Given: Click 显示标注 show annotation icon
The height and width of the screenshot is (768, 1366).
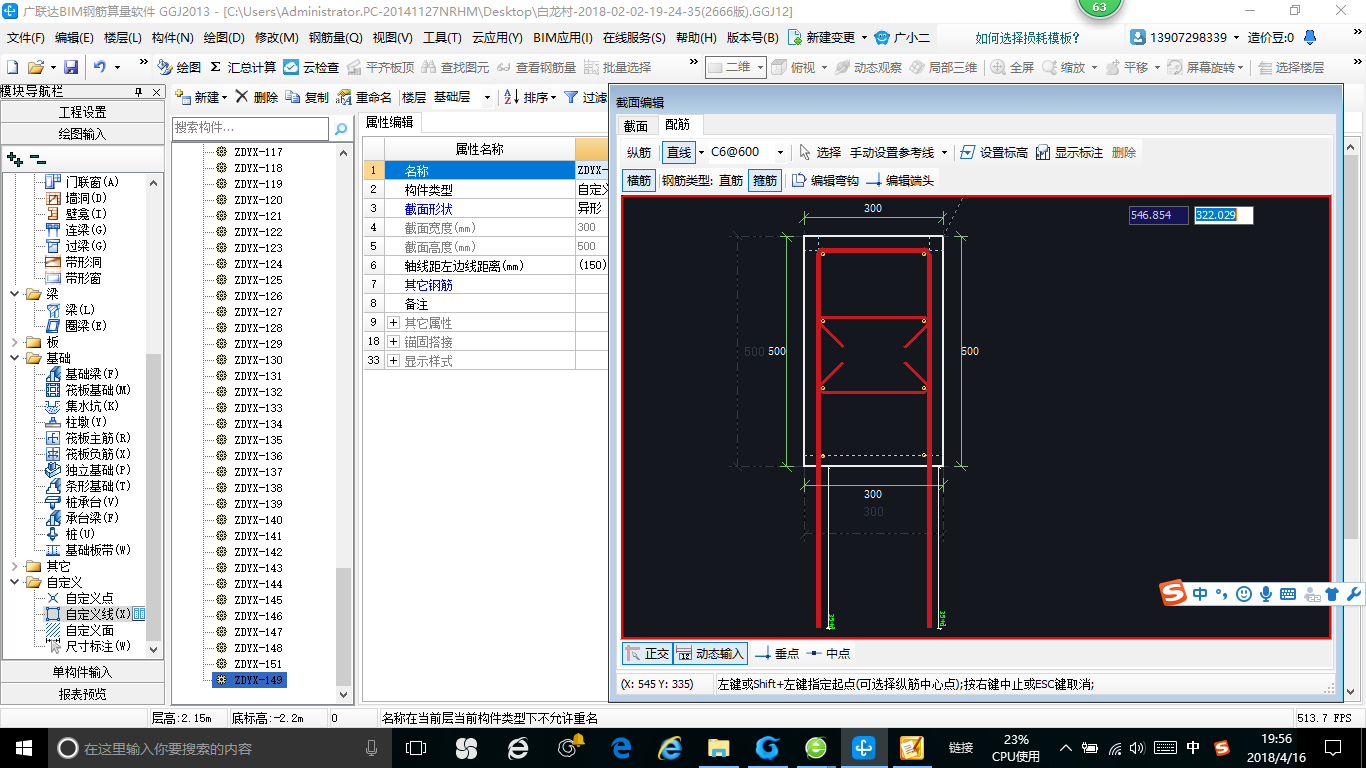Looking at the screenshot, I should [x=1069, y=153].
